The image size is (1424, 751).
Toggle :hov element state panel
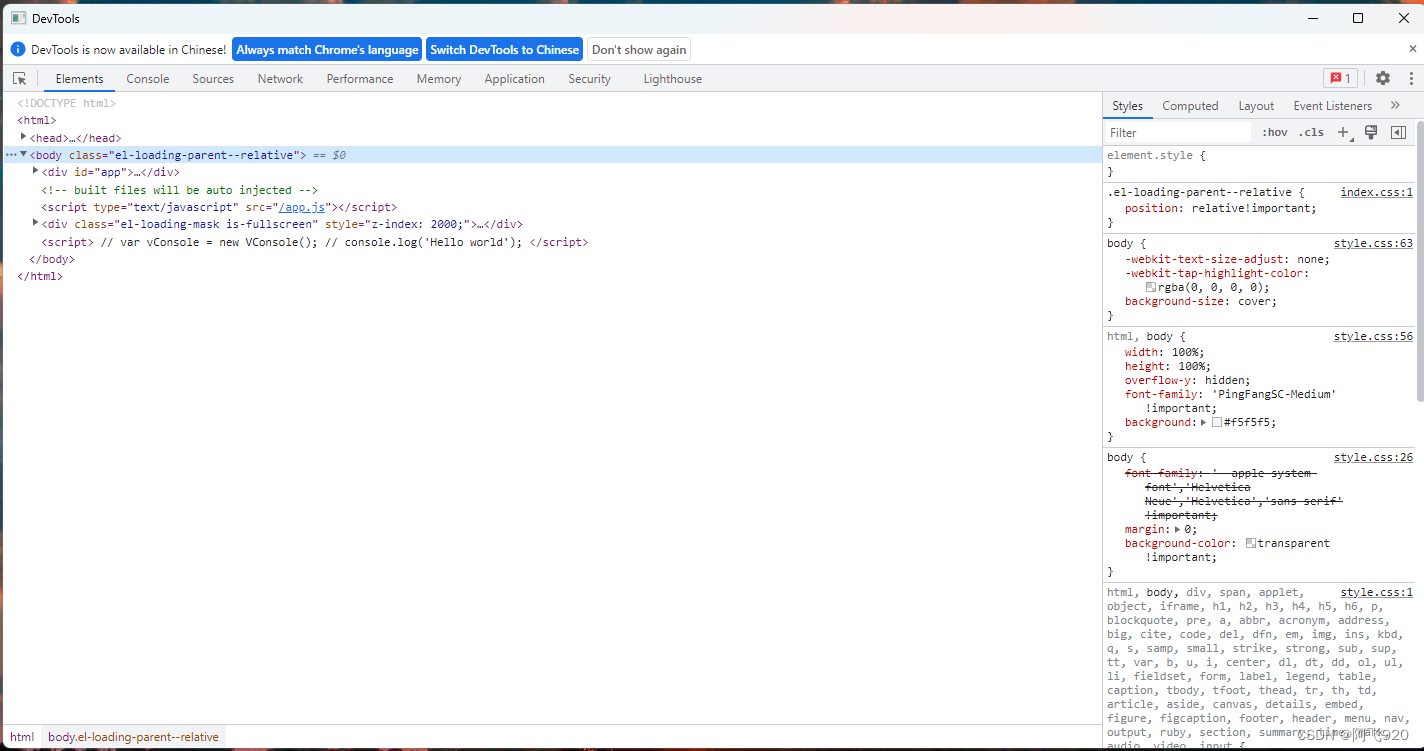pyautogui.click(x=1275, y=132)
